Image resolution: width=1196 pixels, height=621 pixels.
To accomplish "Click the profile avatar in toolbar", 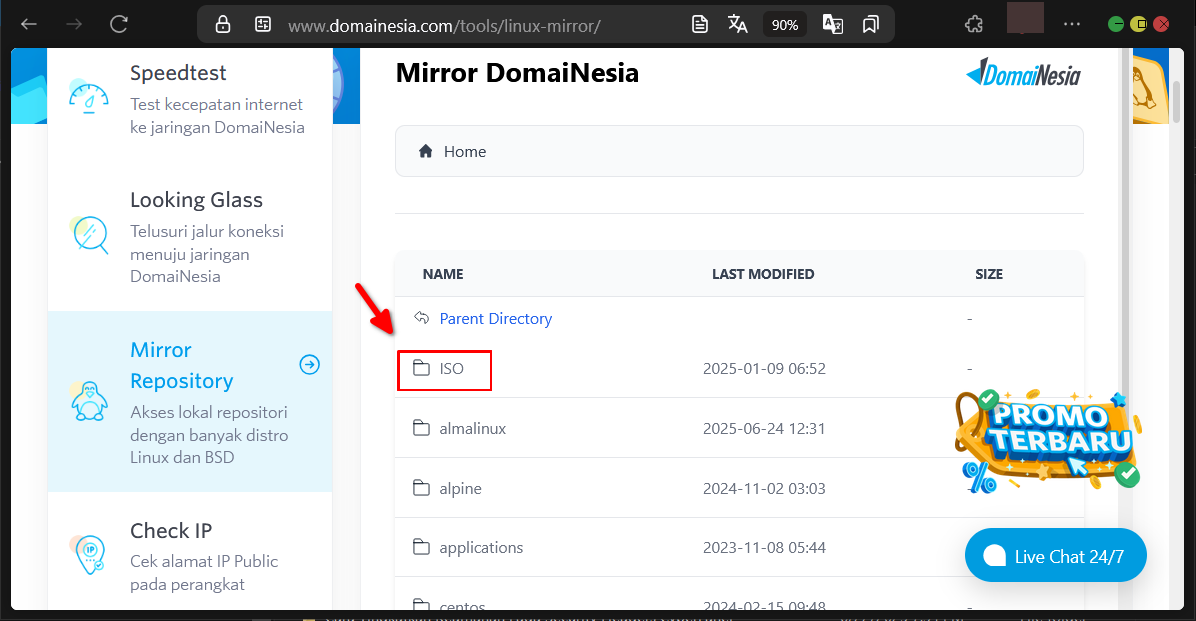I will [1025, 18].
